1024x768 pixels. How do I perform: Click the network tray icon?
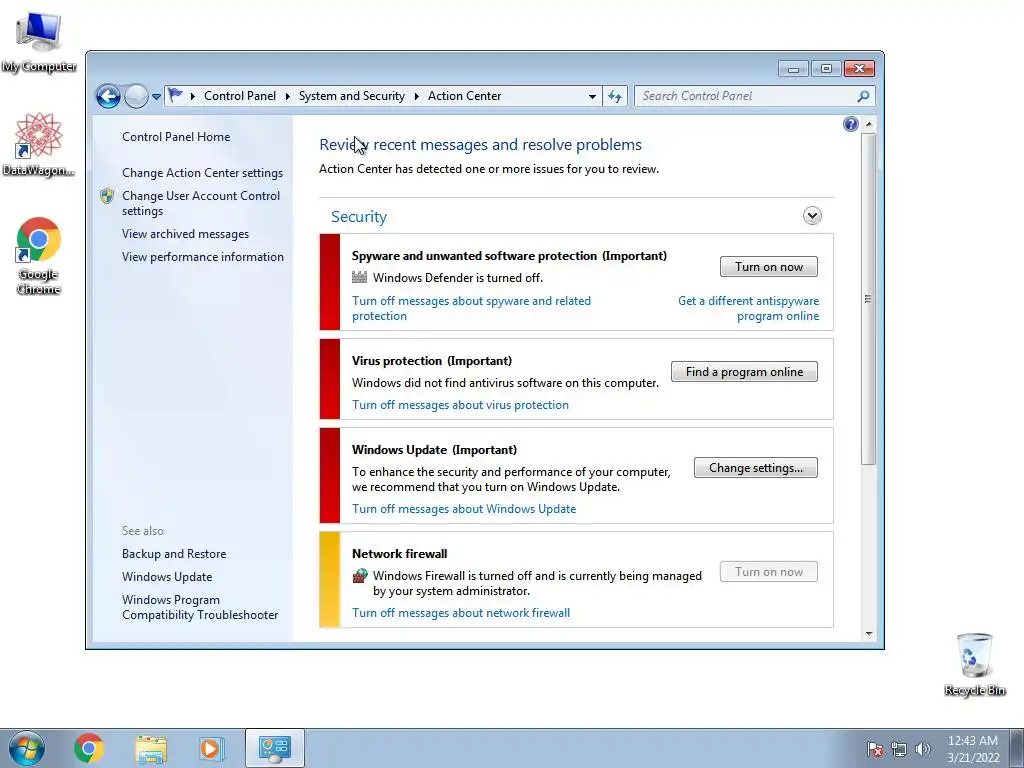click(x=899, y=749)
